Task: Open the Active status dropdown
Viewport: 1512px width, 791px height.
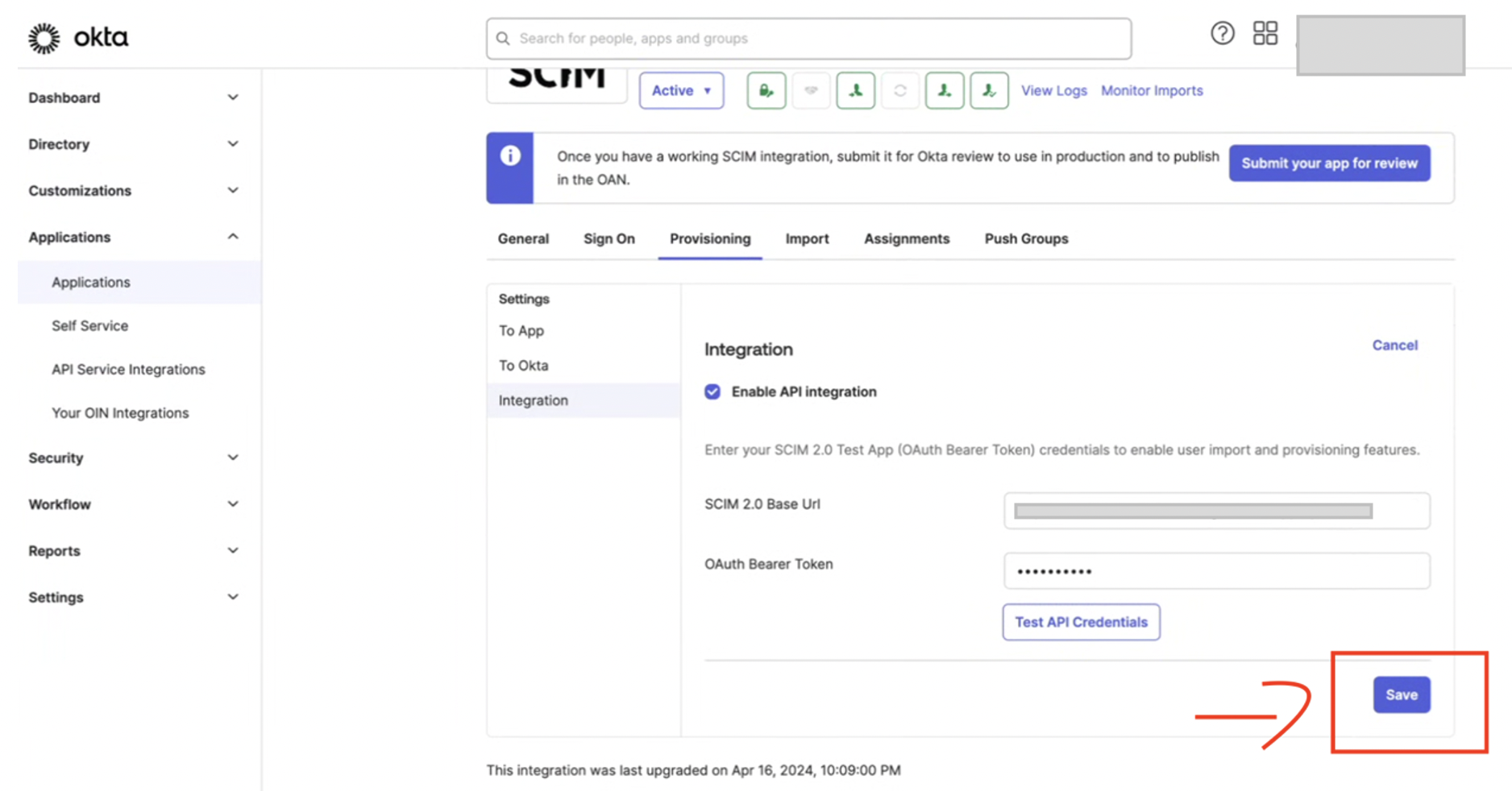Action: [681, 90]
